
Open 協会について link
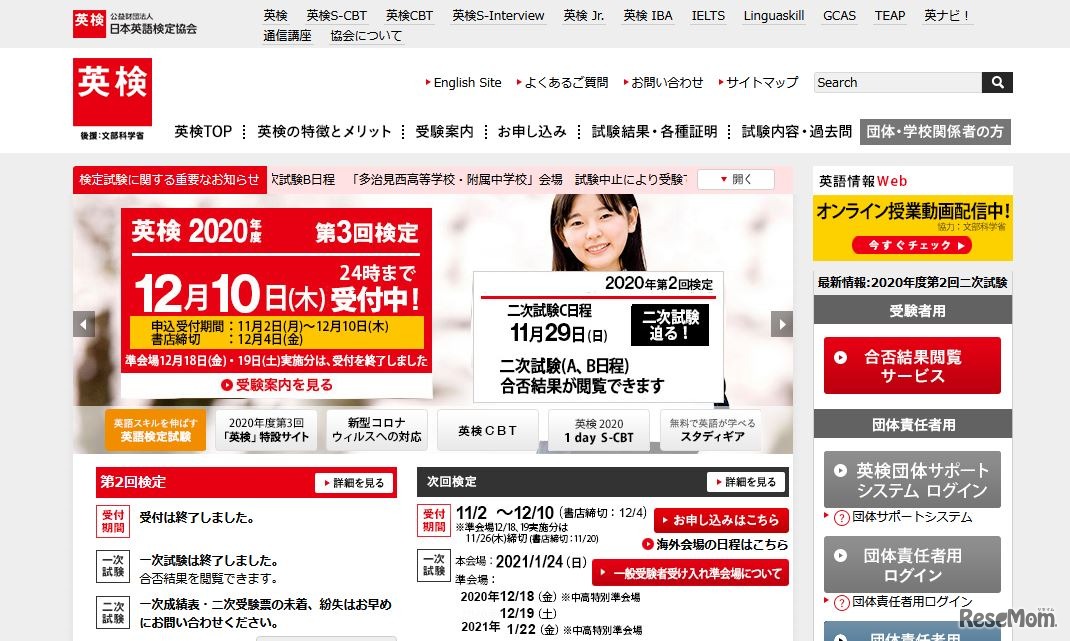pos(366,35)
